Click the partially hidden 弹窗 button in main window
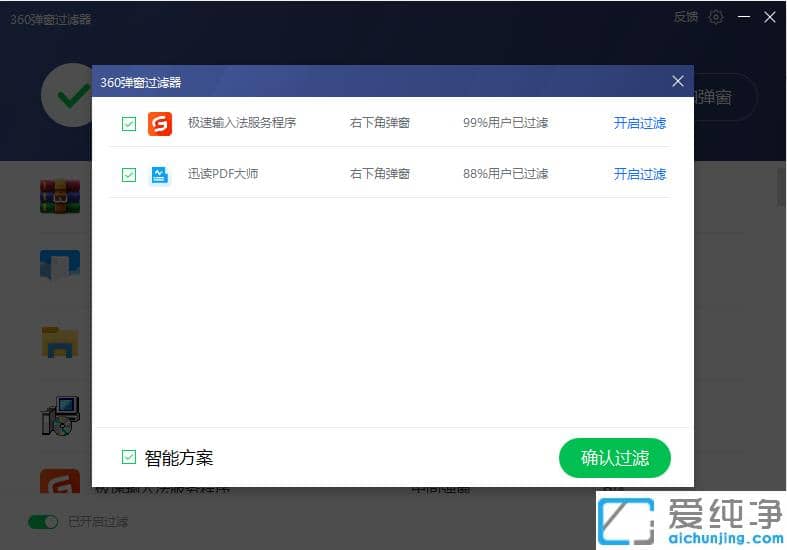The height and width of the screenshot is (550, 787). pyautogui.click(x=725, y=97)
